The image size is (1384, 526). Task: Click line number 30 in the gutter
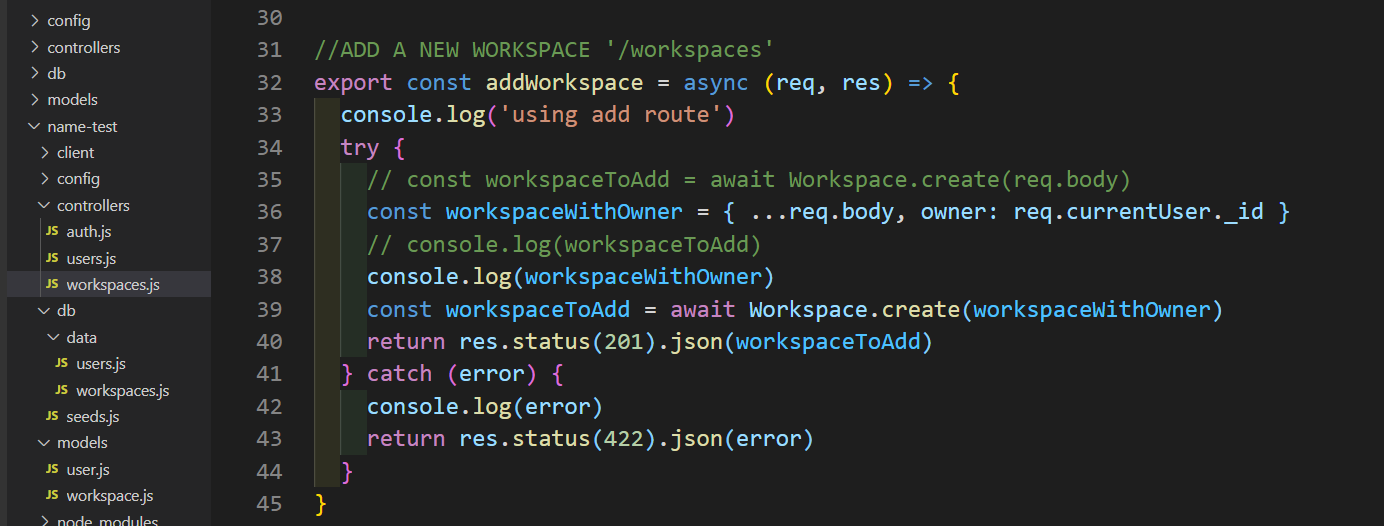269,18
